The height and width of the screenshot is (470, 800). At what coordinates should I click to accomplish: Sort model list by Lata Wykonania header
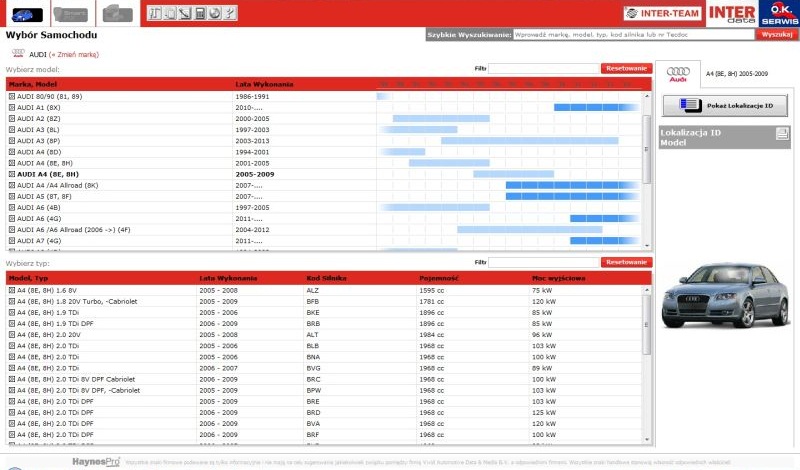[264, 84]
